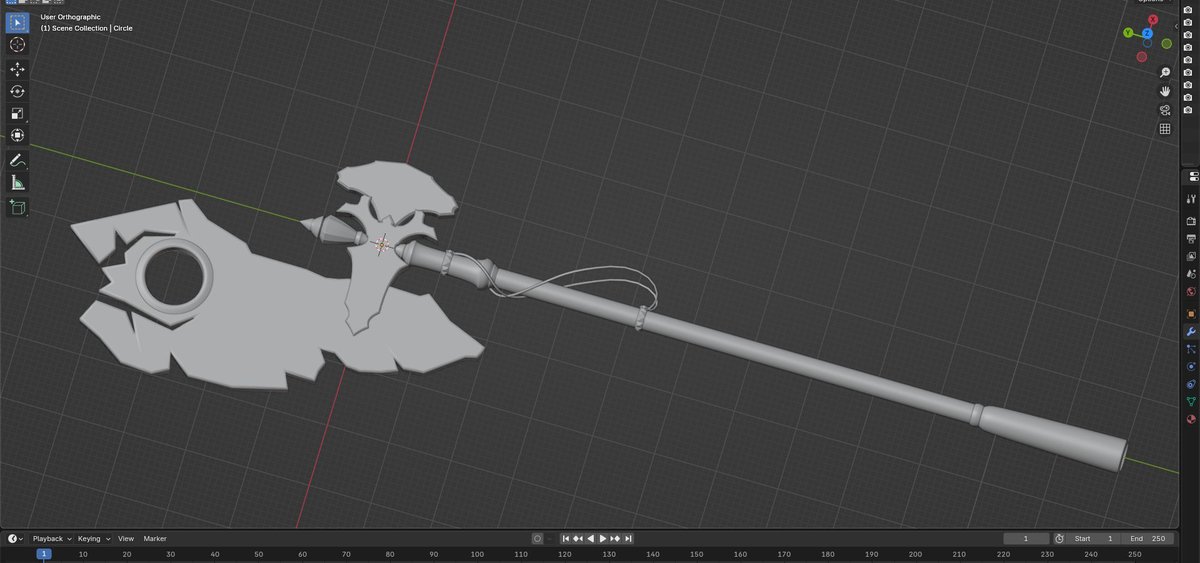Screen dimensions: 1200x563
Task: Jump to the last frame
Action: [629, 538]
